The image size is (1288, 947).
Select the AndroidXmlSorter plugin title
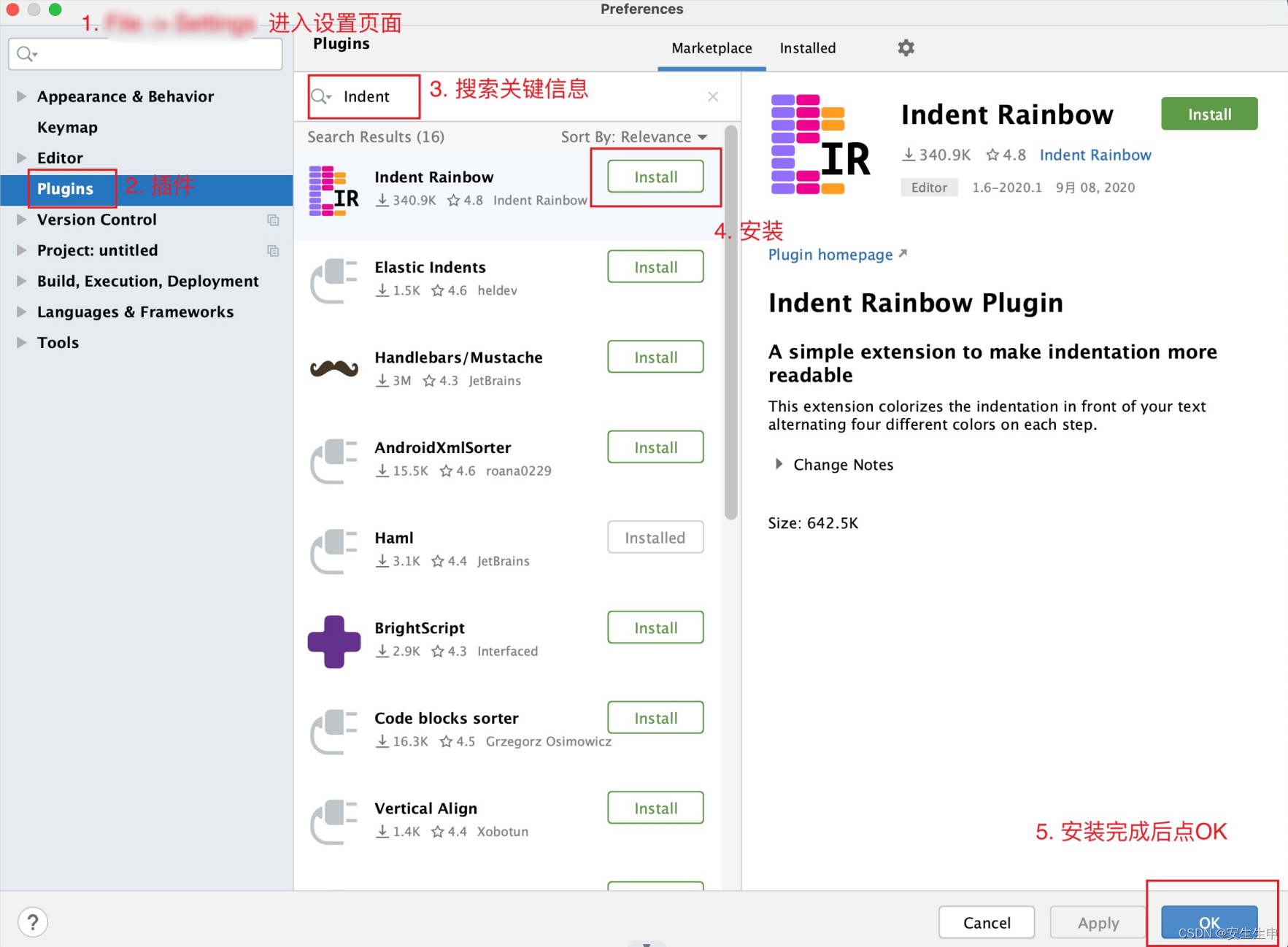(442, 447)
